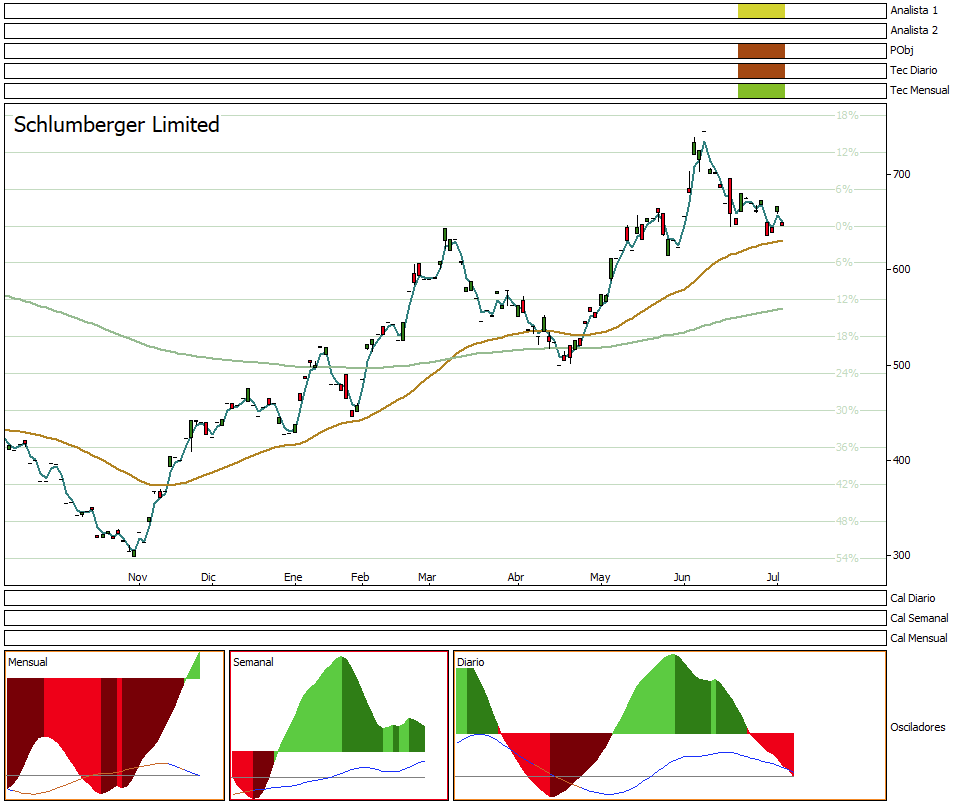
Task: Select the PObj row label
Action: 902,51
